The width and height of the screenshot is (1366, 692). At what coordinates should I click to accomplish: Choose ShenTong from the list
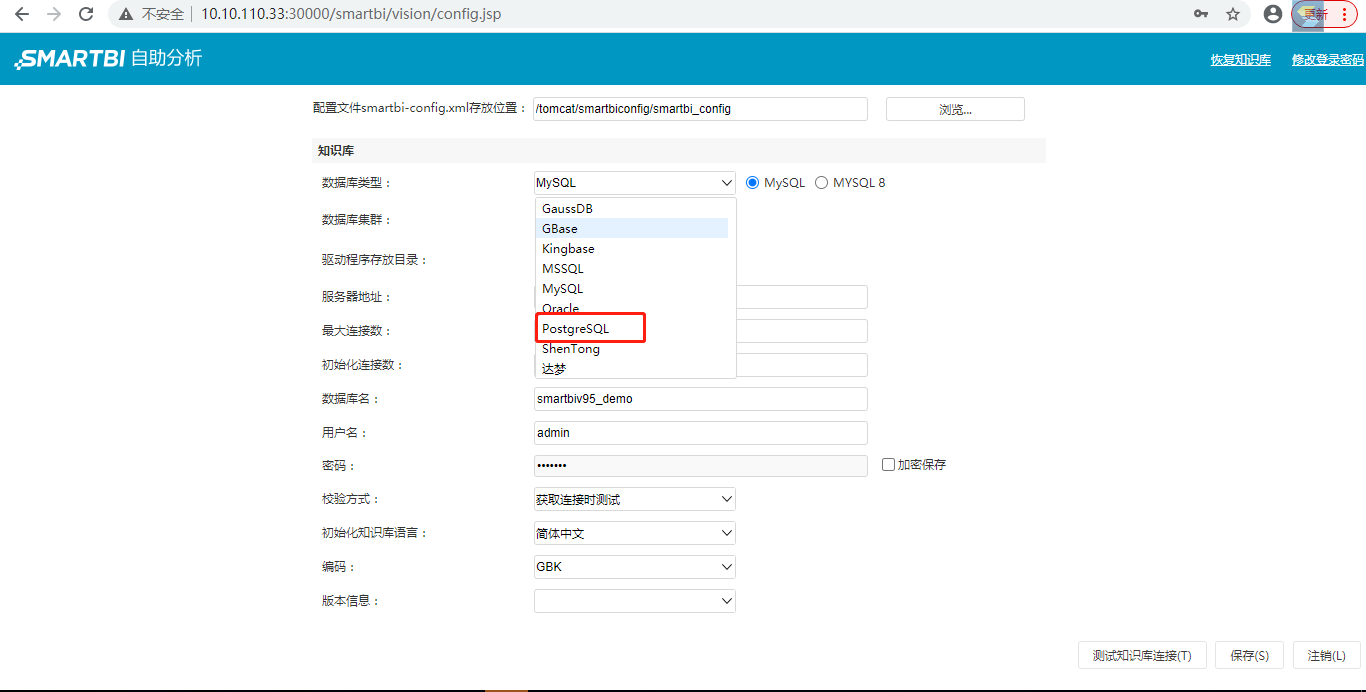tap(632, 348)
